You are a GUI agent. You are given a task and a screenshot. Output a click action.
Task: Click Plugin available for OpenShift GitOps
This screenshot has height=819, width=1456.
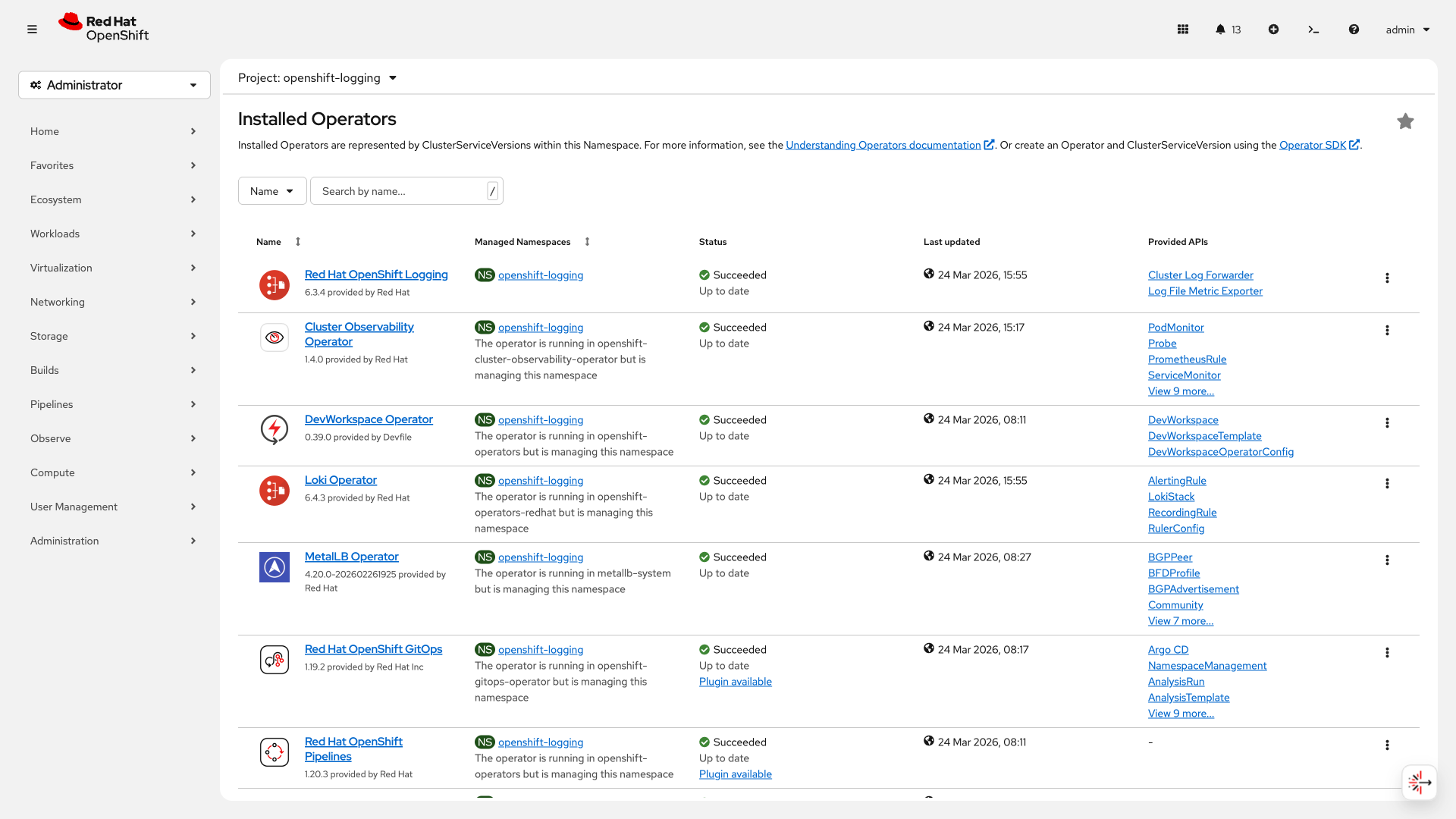tap(735, 681)
